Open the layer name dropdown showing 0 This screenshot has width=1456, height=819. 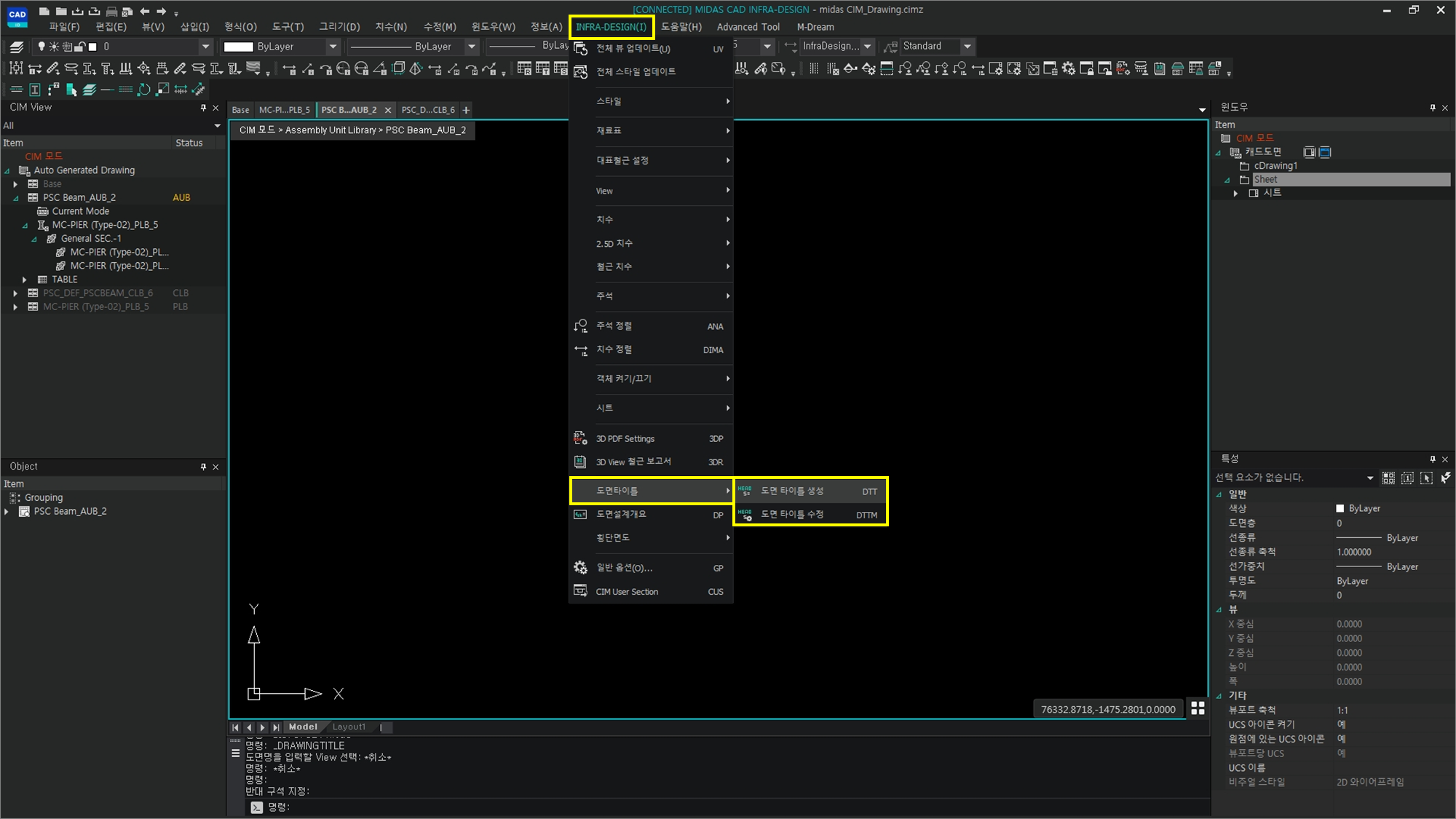click(205, 47)
